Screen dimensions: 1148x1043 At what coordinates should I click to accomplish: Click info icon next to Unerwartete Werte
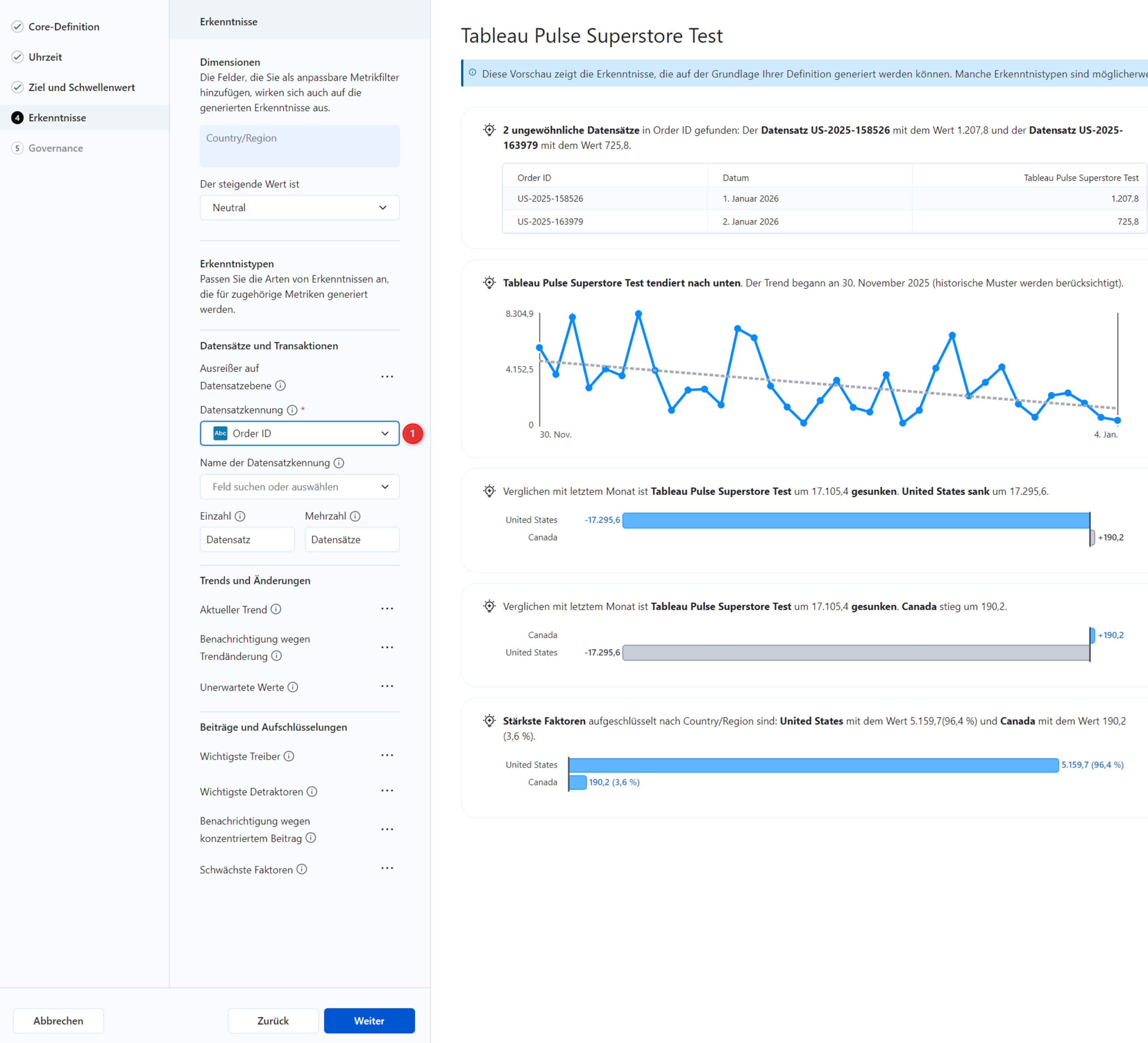(x=293, y=687)
